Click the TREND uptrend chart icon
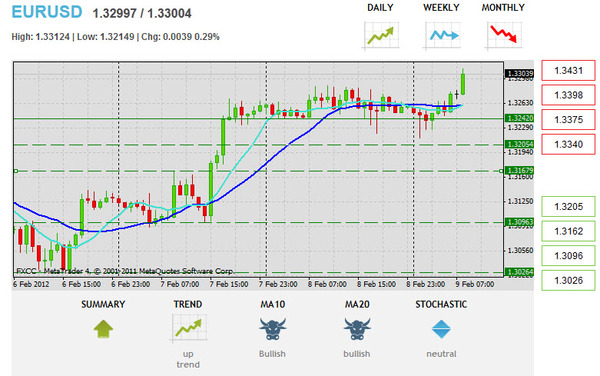This screenshot has height=376, width=600. [188, 328]
